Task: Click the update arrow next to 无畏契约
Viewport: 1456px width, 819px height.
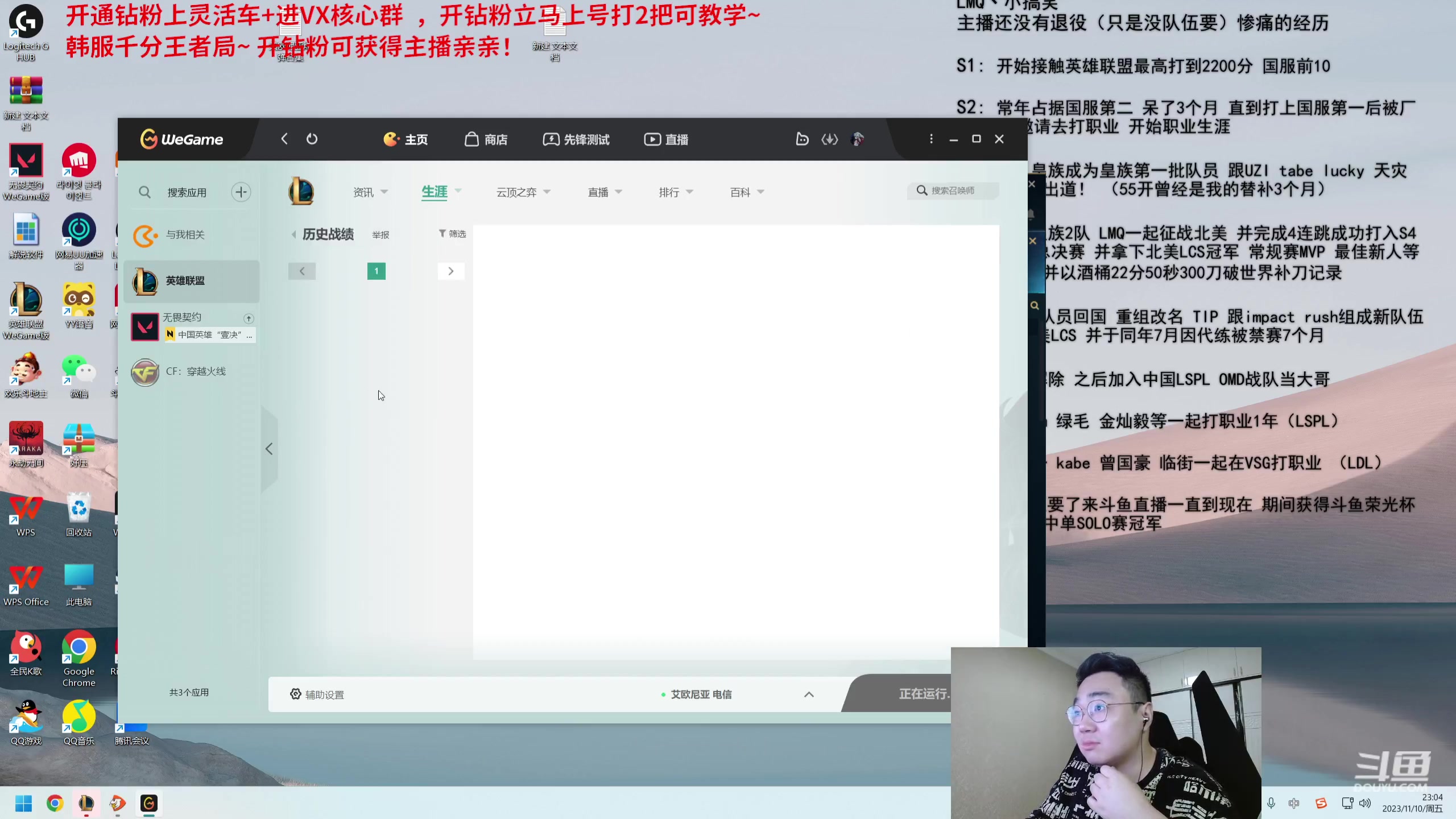Action: pyautogui.click(x=249, y=318)
